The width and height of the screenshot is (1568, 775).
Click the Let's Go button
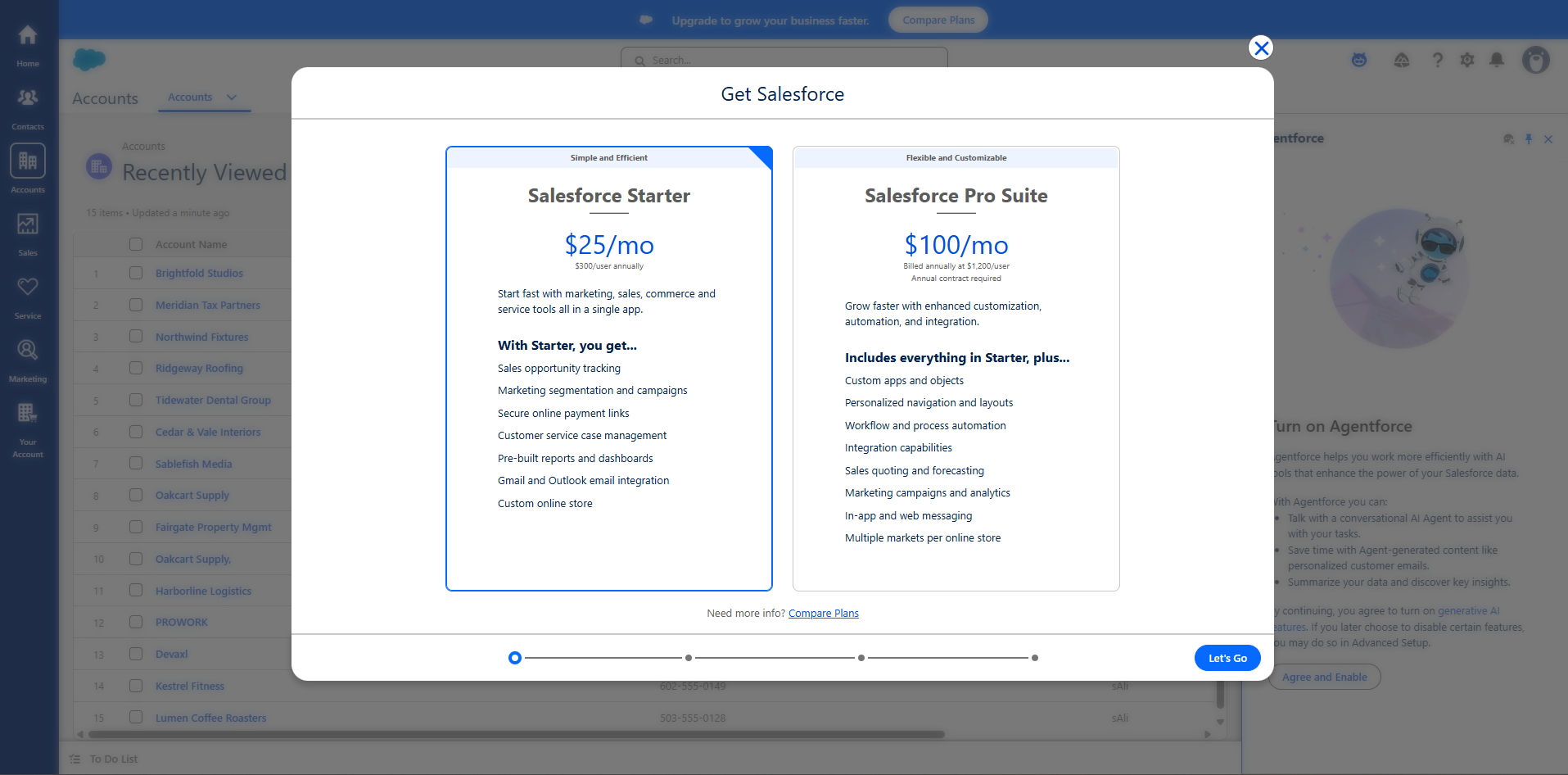[x=1227, y=658]
